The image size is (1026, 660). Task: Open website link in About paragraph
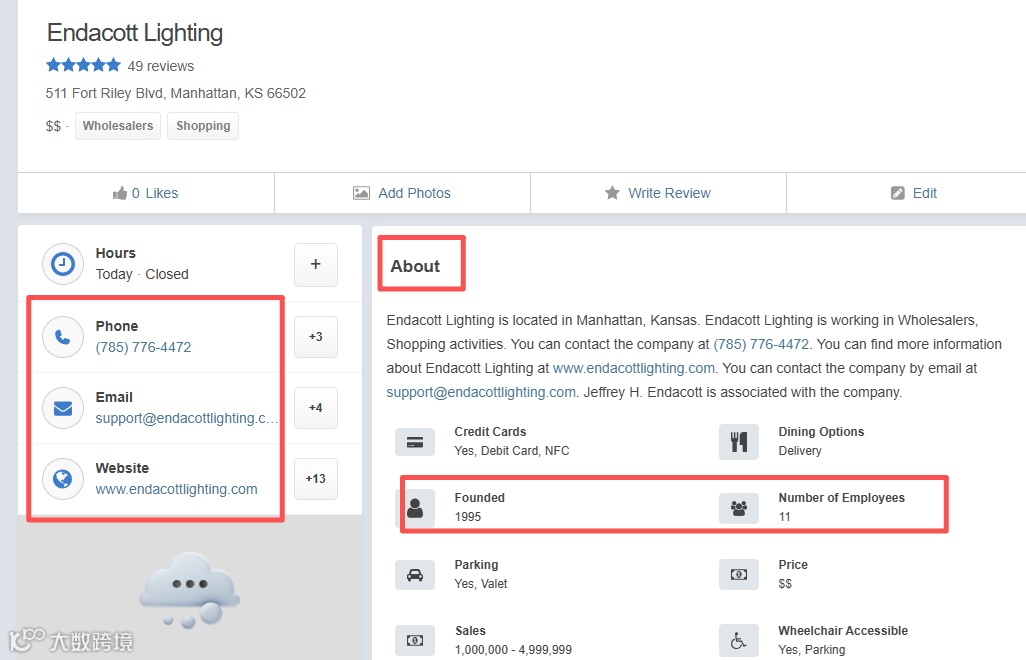click(x=633, y=368)
